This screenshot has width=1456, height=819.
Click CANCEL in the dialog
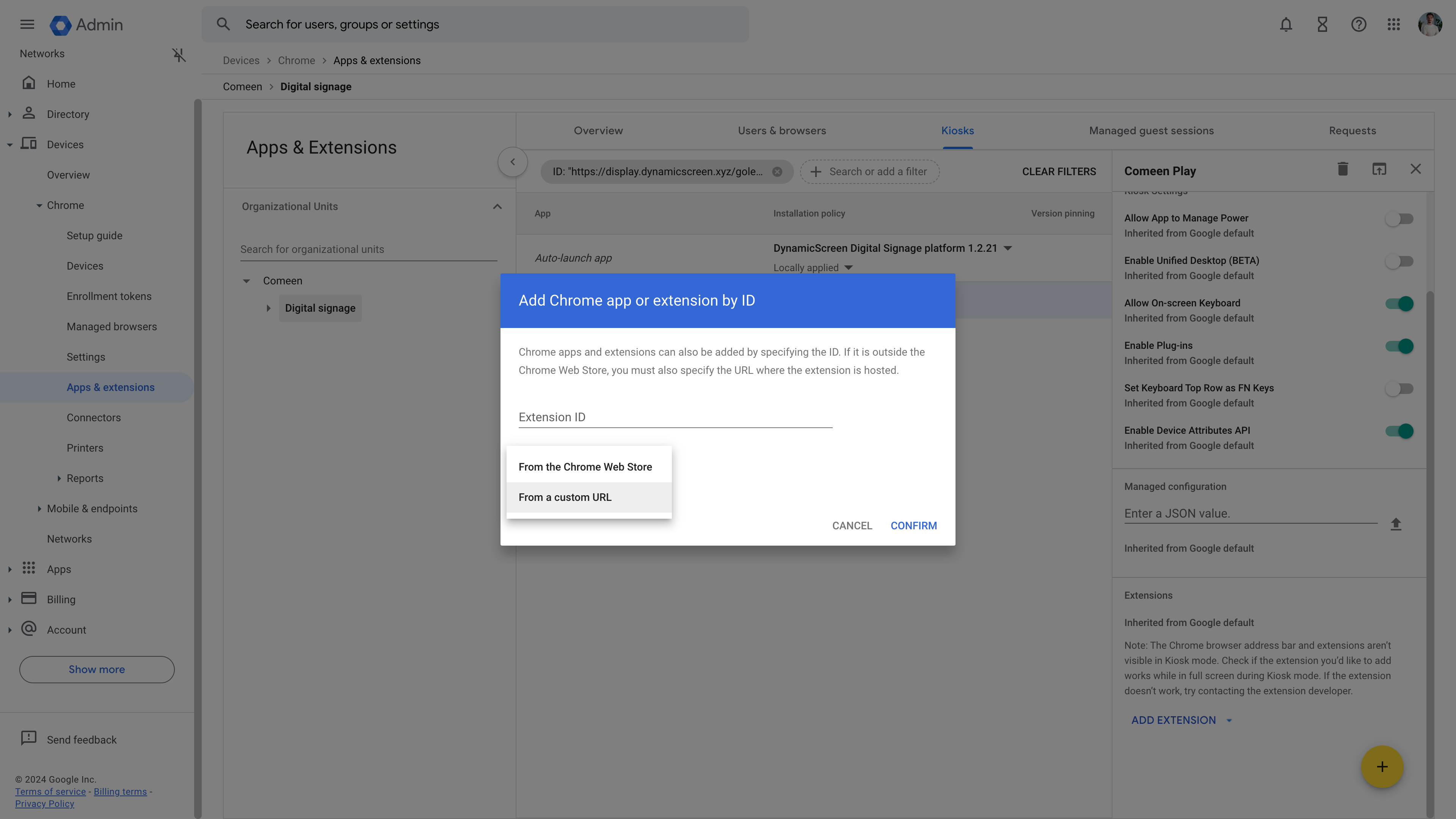pyautogui.click(x=852, y=526)
